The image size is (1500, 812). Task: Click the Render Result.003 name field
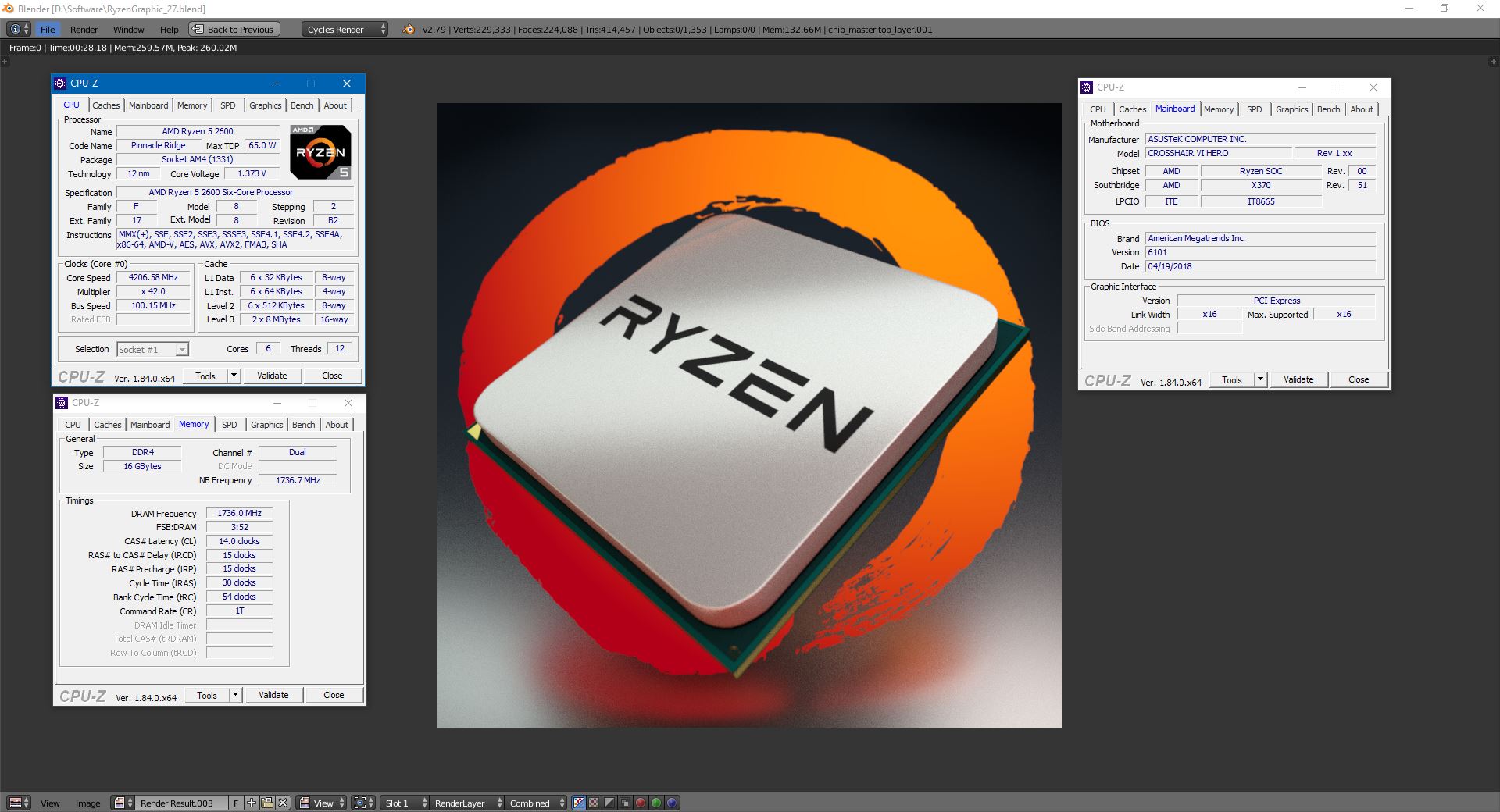[x=181, y=803]
